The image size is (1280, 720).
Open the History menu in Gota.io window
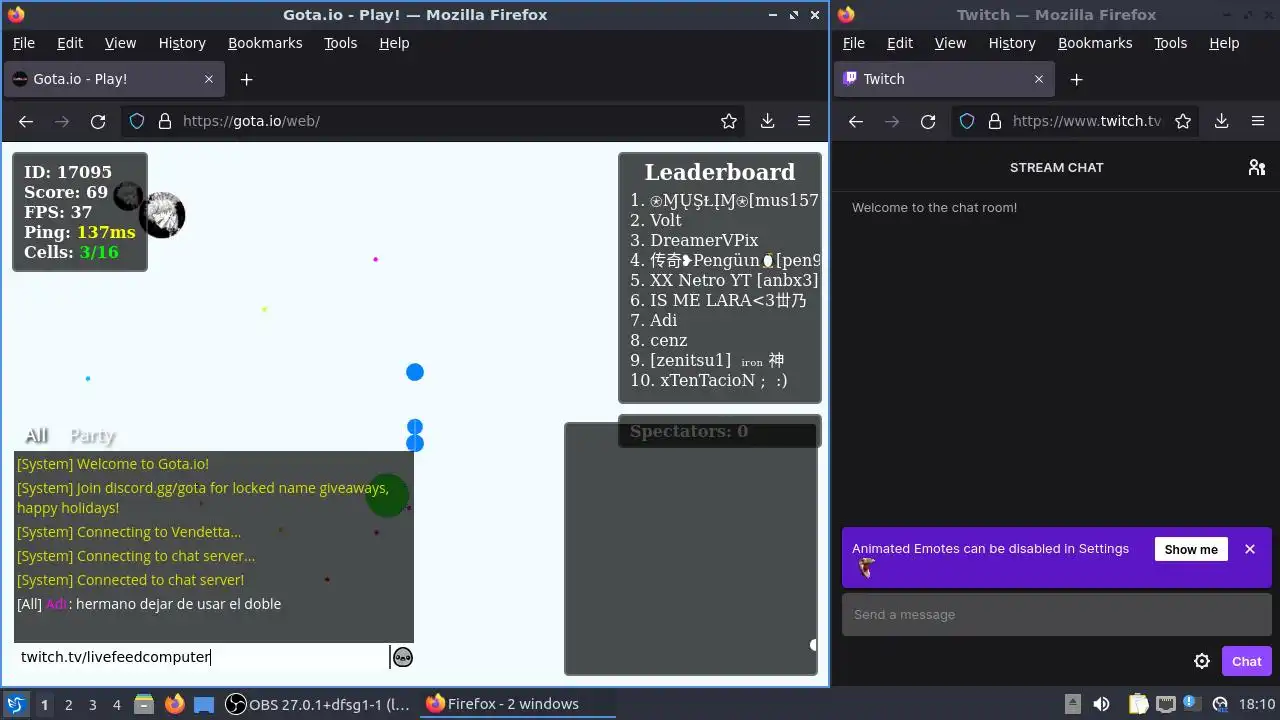click(x=182, y=43)
